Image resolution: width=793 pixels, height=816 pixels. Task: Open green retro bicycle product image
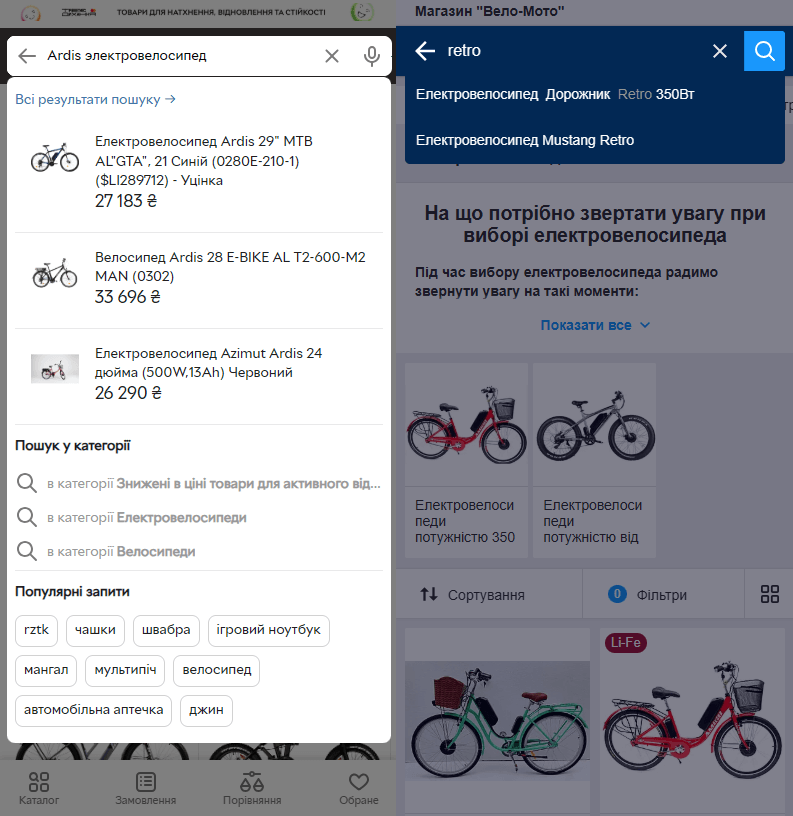[497, 720]
